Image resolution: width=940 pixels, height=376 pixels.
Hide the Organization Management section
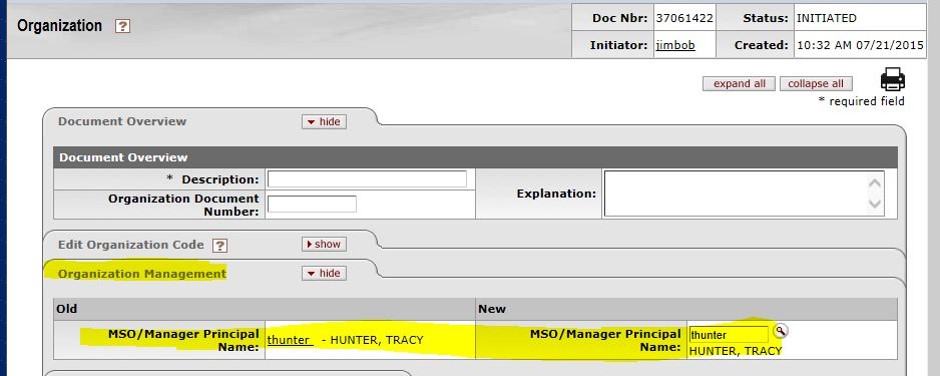point(324,273)
